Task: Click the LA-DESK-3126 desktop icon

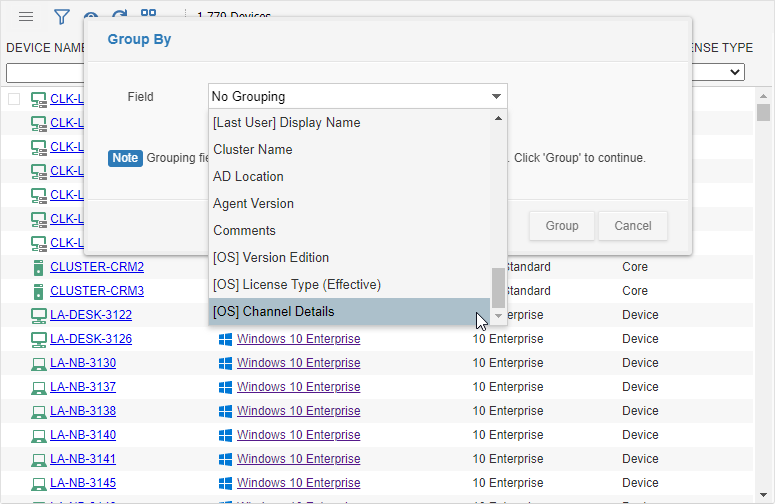Action: 39,339
